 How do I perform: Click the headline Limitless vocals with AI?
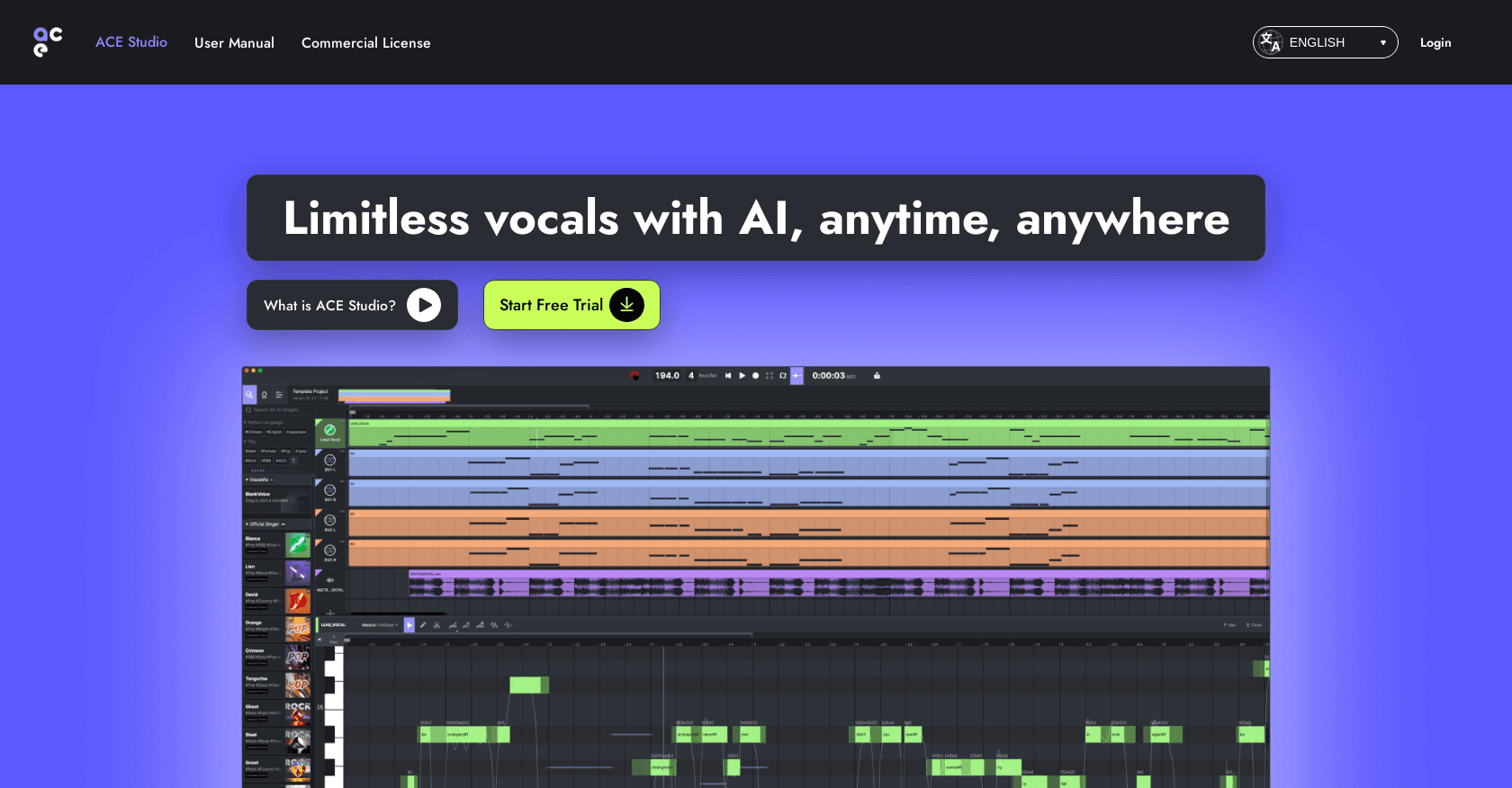point(756,218)
